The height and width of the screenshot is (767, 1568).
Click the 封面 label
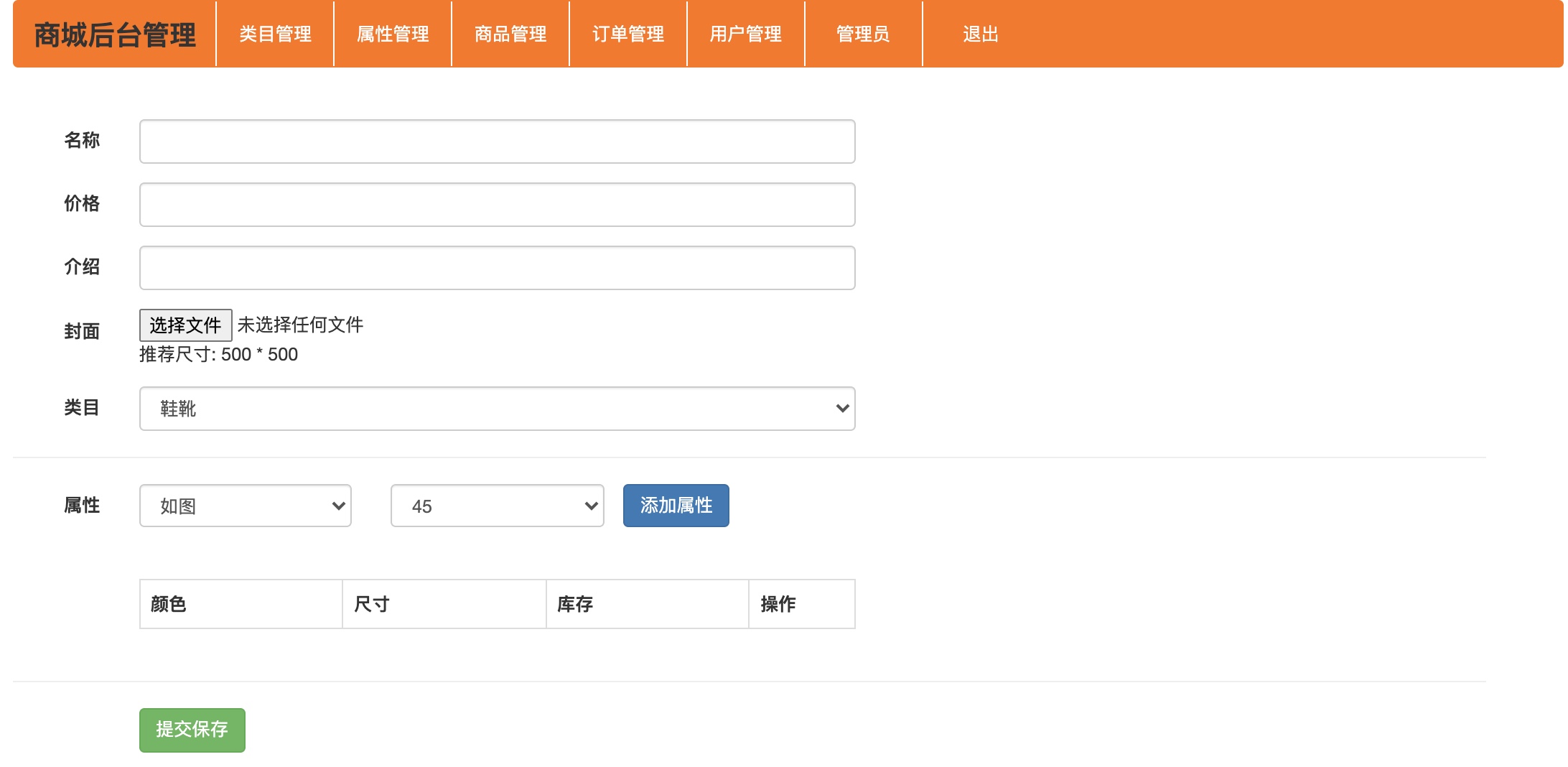coord(82,331)
